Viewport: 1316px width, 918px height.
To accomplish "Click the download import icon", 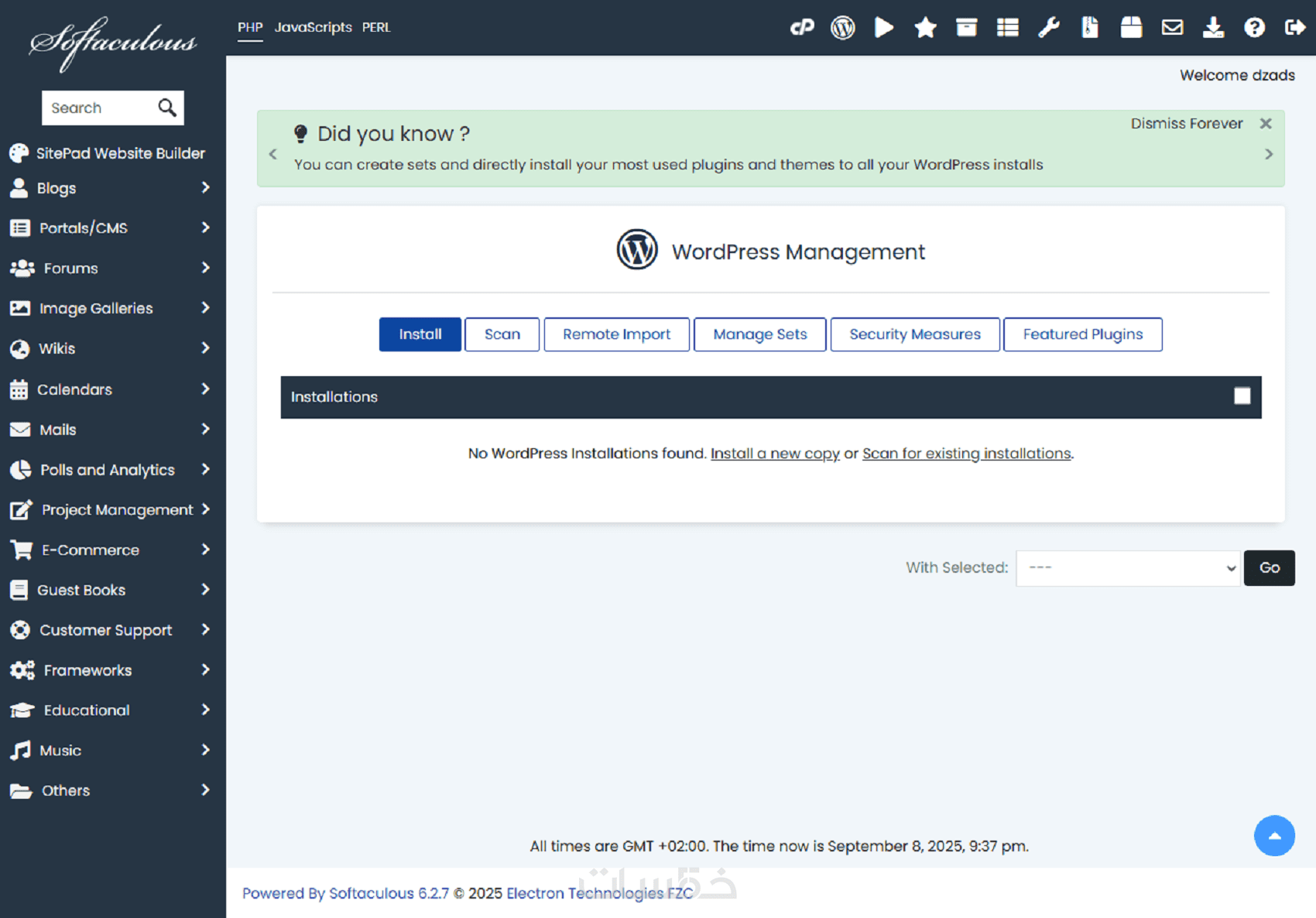I will click(x=1213, y=28).
